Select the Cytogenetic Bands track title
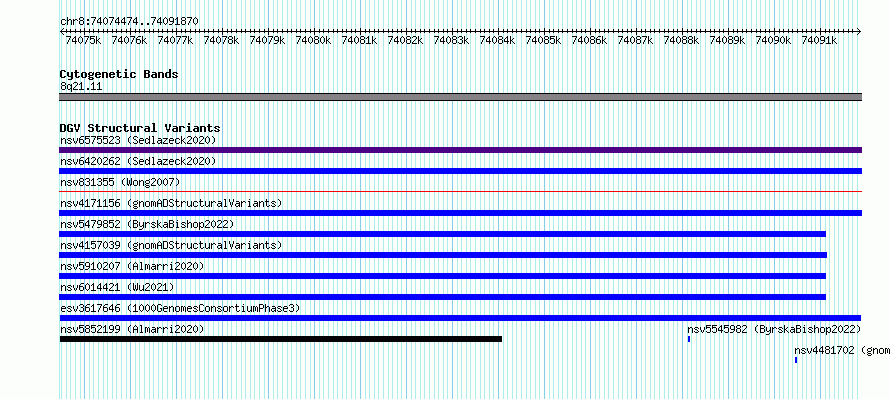Image resolution: width=890 pixels, height=399 pixels. pyautogui.click(x=119, y=74)
